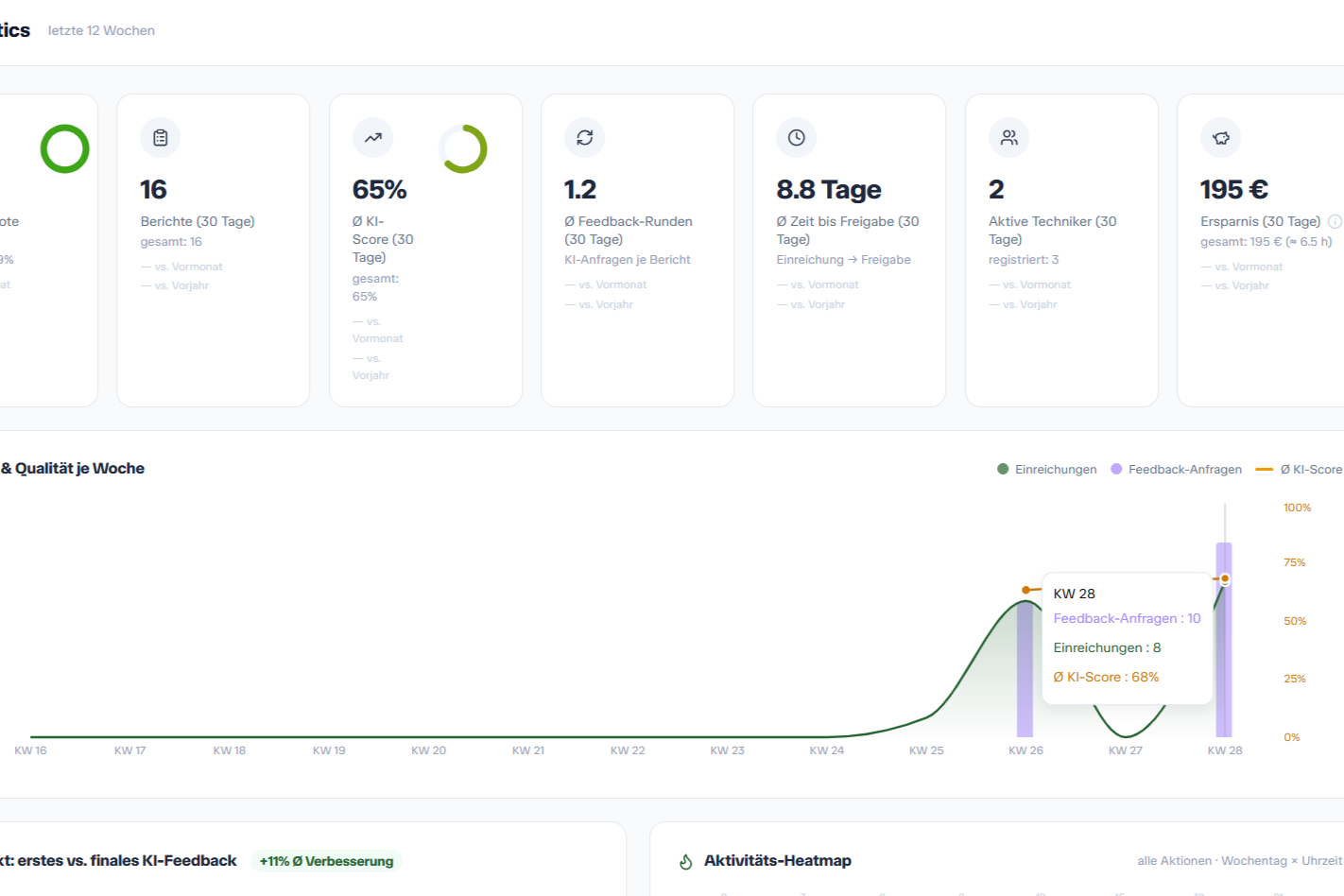Click the "2" Aktive Techniker value
The image size is (1344, 896).
[996, 190]
